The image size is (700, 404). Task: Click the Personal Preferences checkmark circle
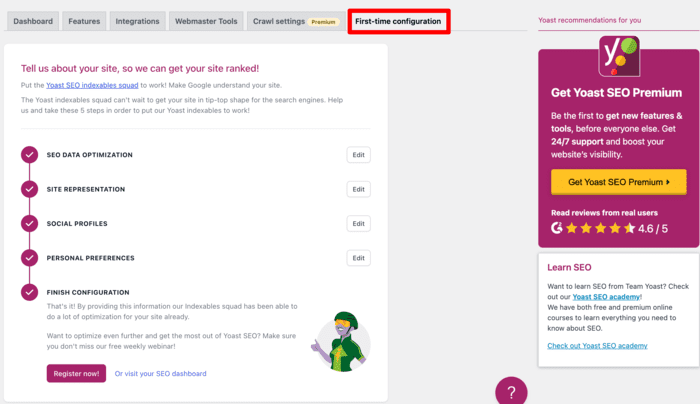click(29, 258)
